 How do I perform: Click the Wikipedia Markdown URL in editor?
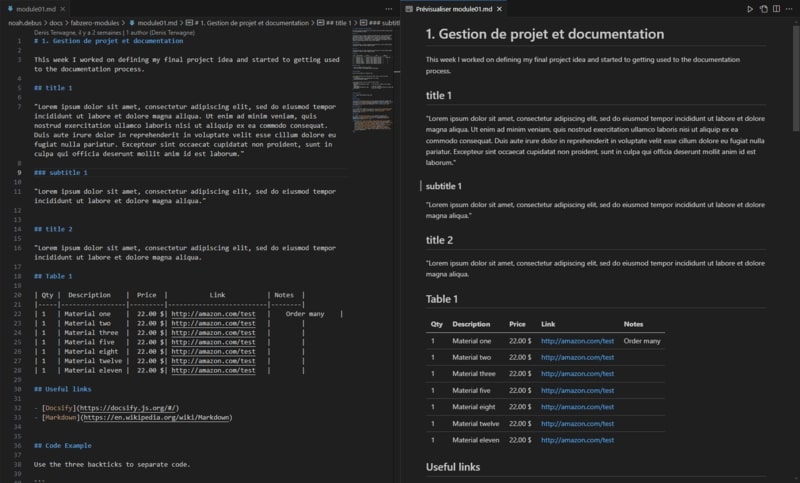(x=156, y=417)
